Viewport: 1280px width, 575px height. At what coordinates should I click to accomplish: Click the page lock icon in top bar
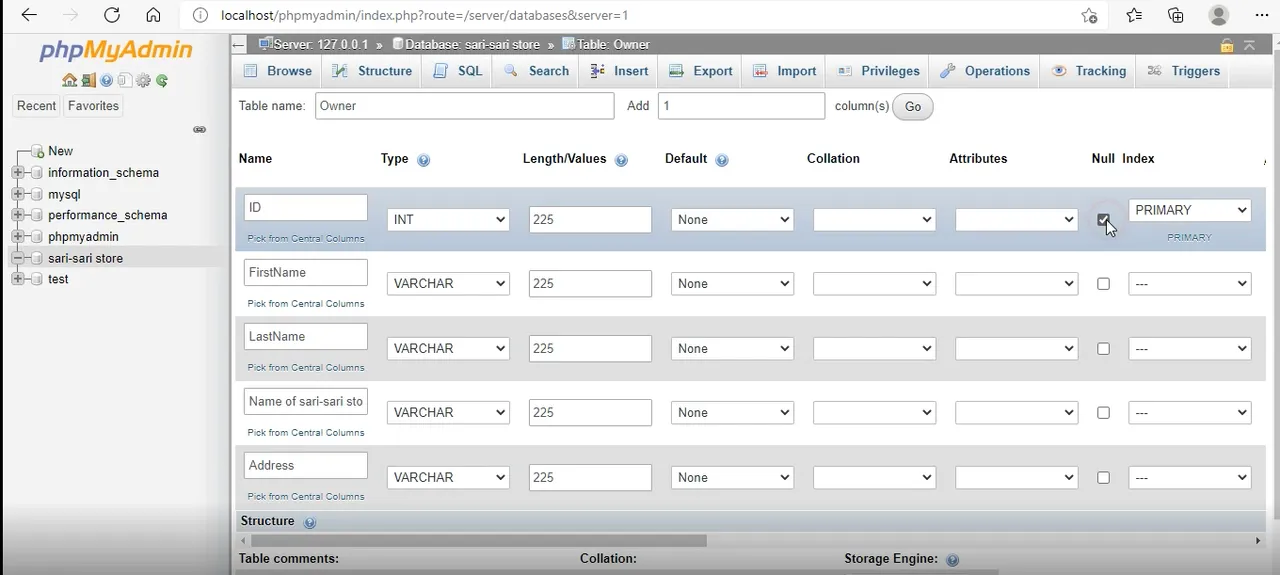(x=1227, y=45)
